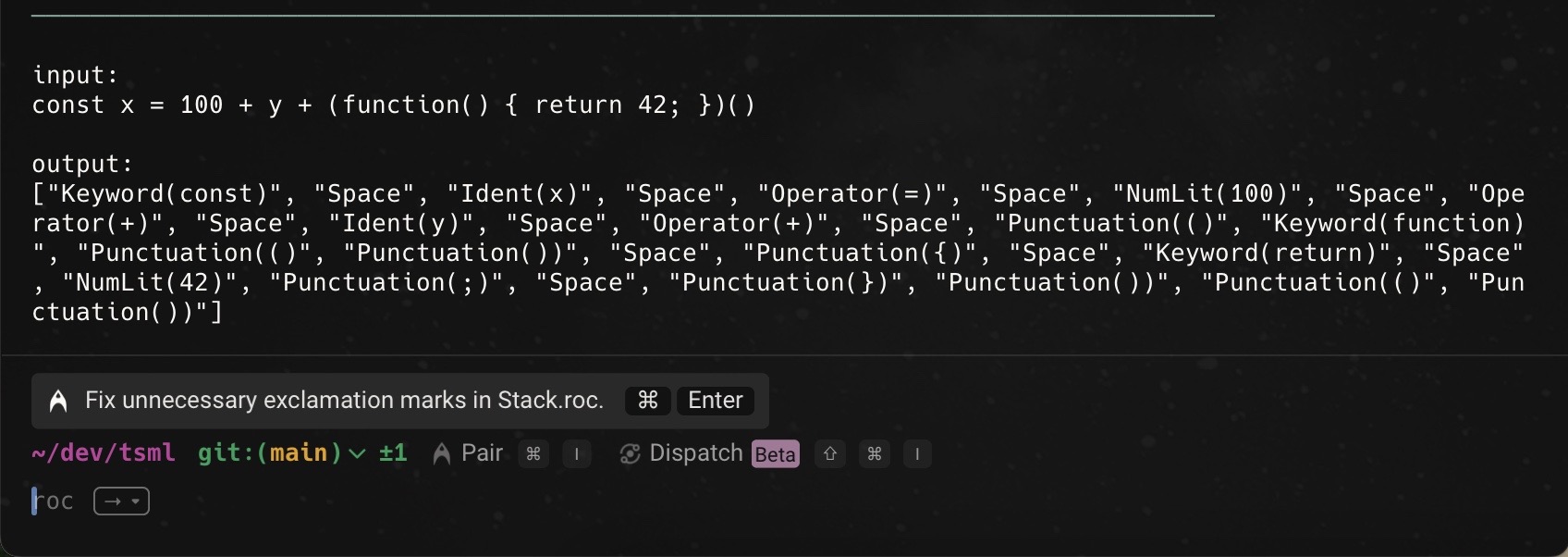1568x557 pixels.
Task: Open the git:(main) branch selector
Action: 270,453
